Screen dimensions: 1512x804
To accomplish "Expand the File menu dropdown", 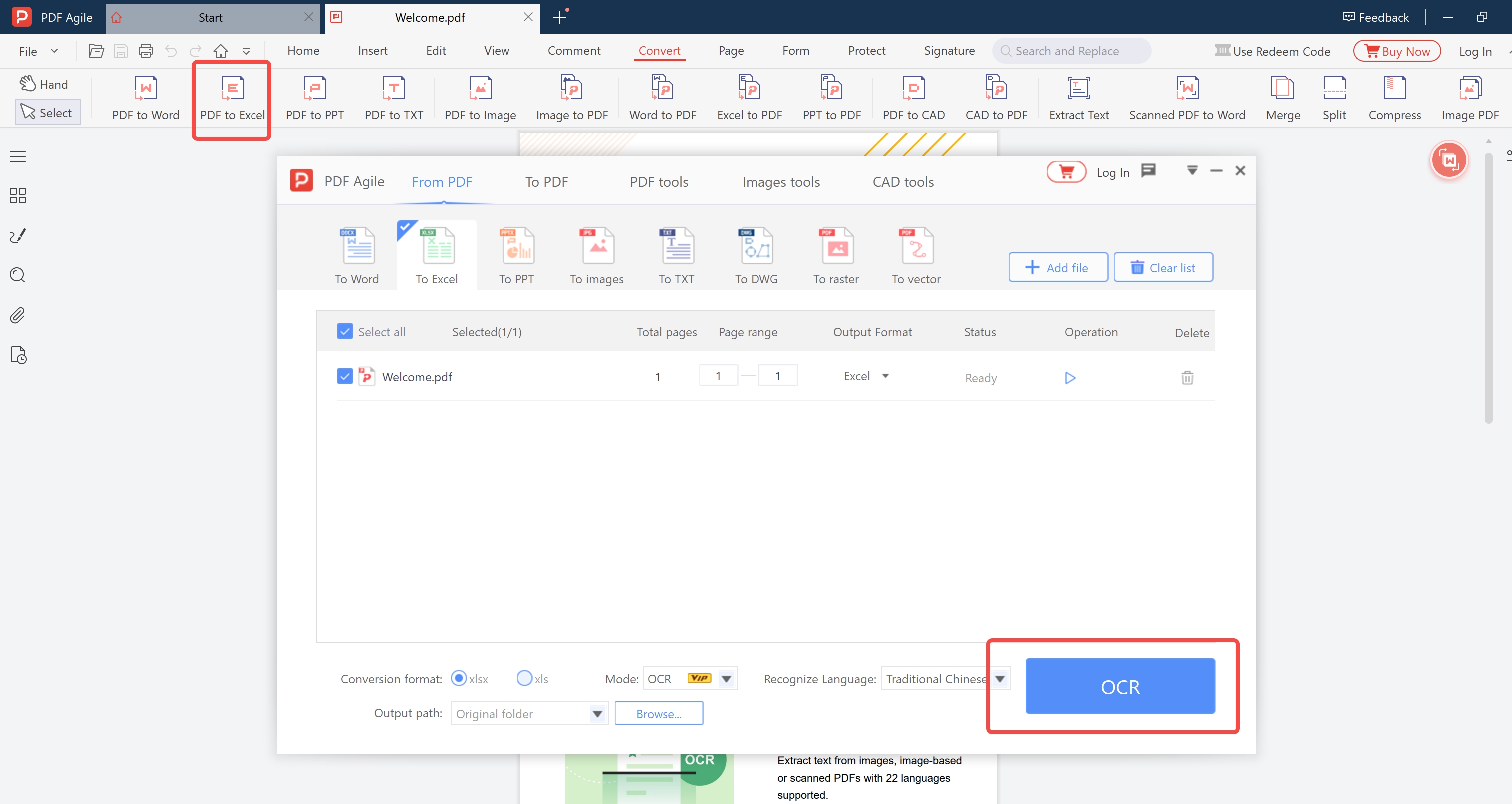I will pos(39,51).
